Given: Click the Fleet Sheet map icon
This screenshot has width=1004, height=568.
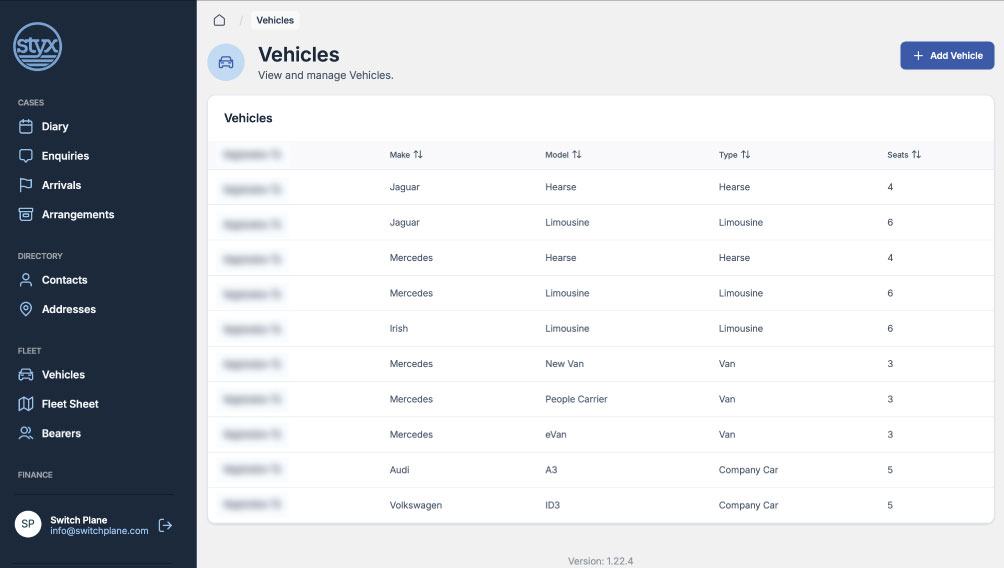Looking at the screenshot, I should pyautogui.click(x=26, y=404).
